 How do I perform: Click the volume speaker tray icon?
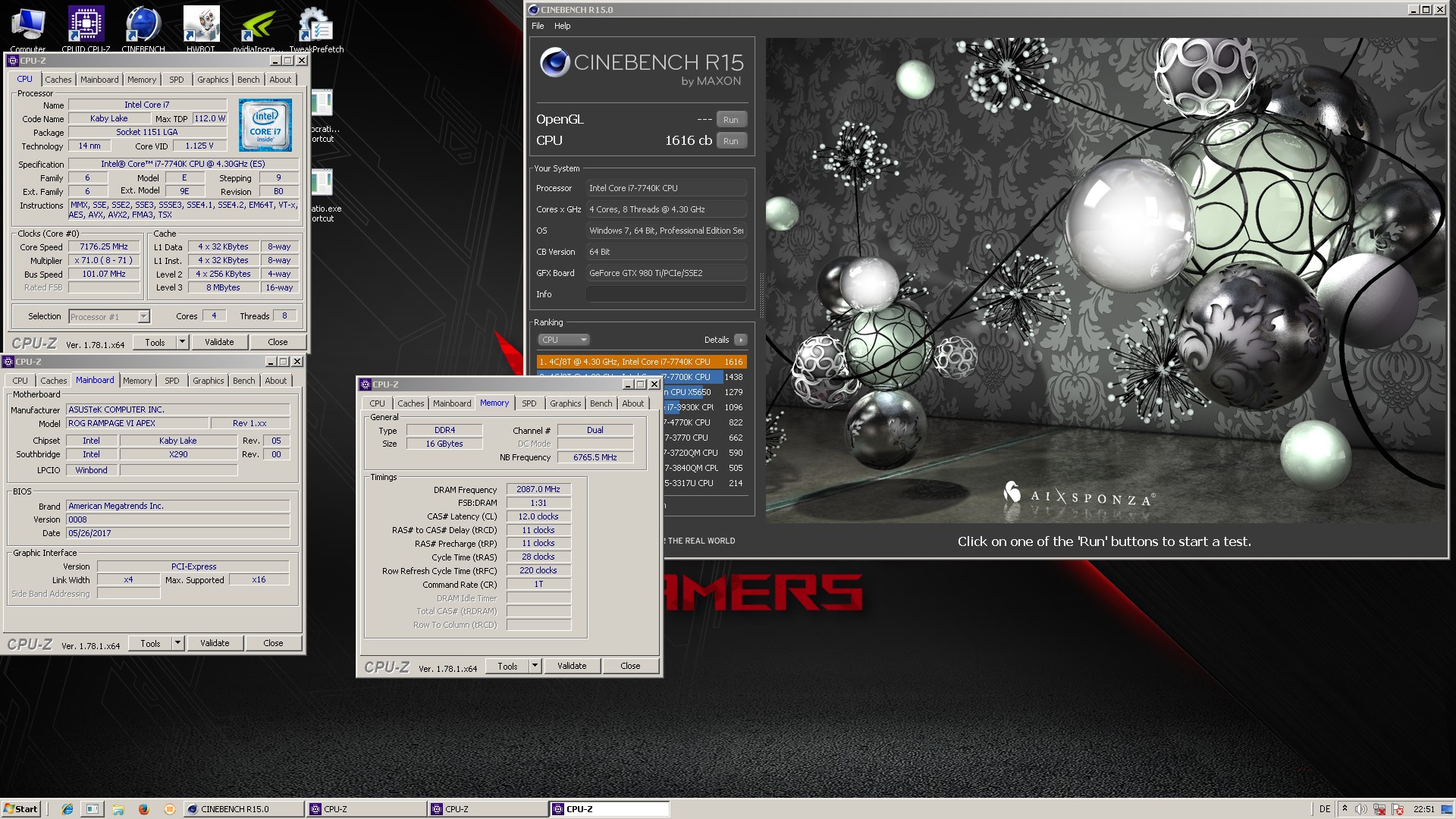click(1362, 809)
